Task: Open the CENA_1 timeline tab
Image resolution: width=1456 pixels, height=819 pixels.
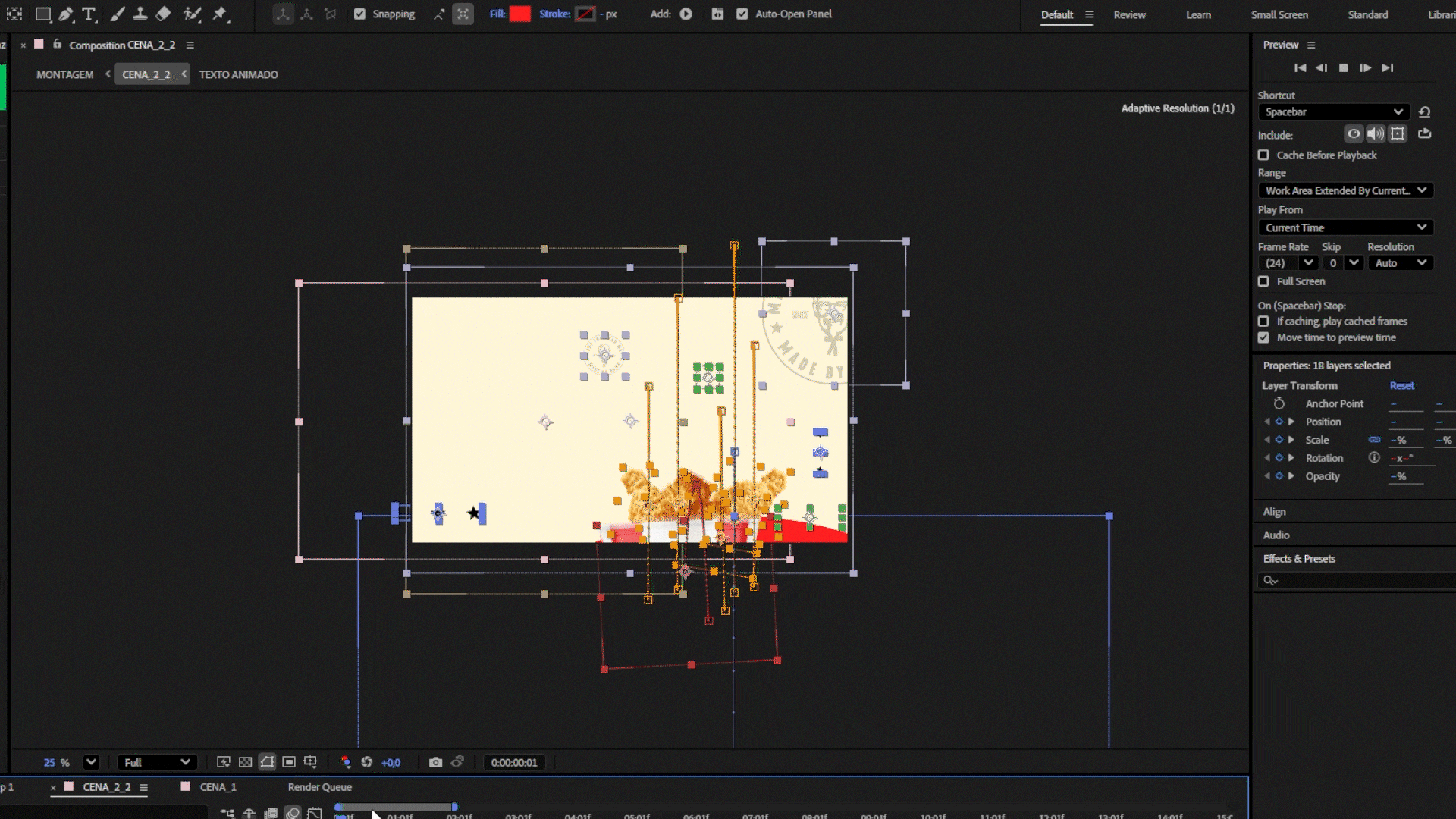Action: click(218, 787)
